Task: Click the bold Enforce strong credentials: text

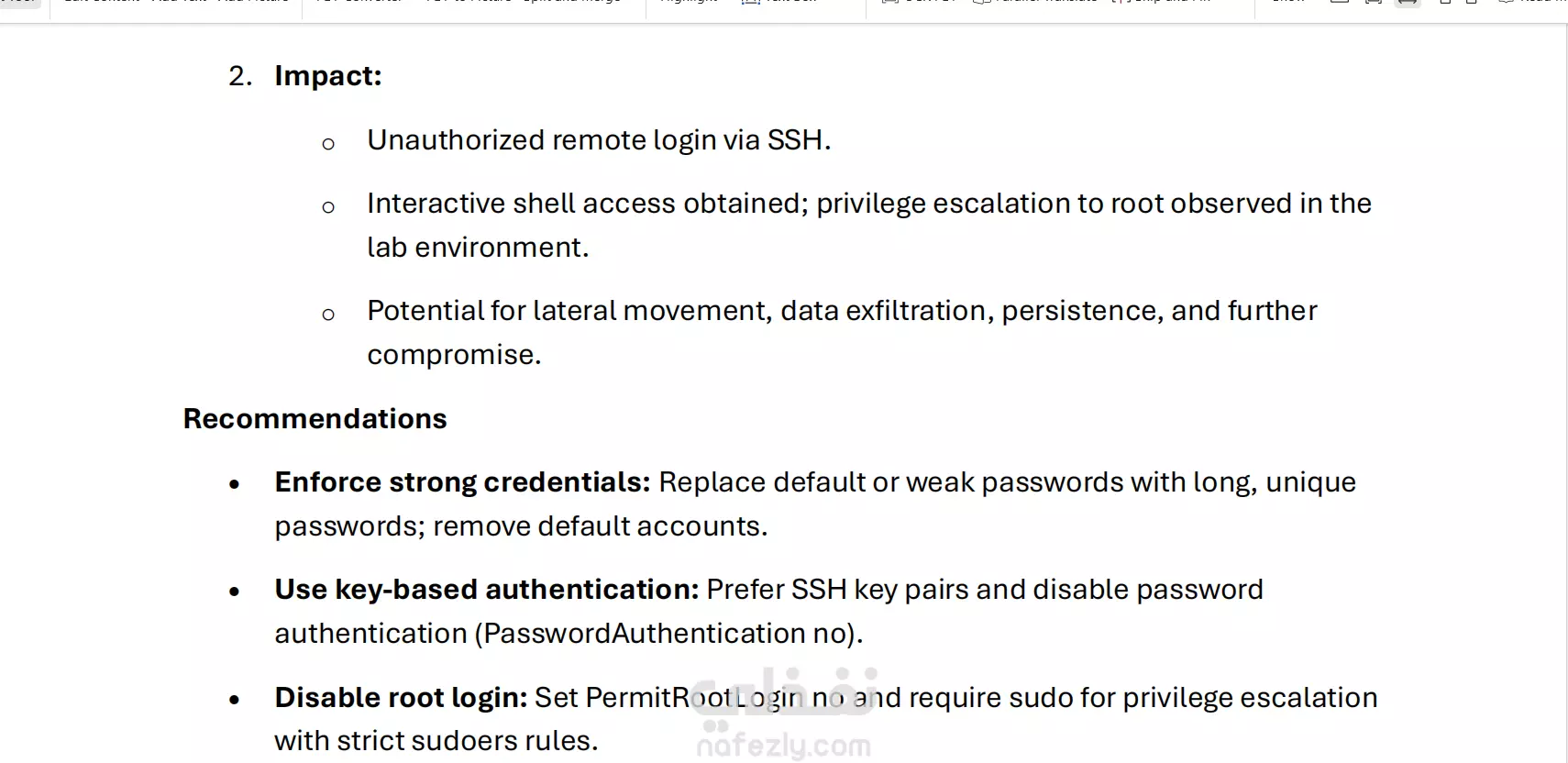Action: [462, 482]
